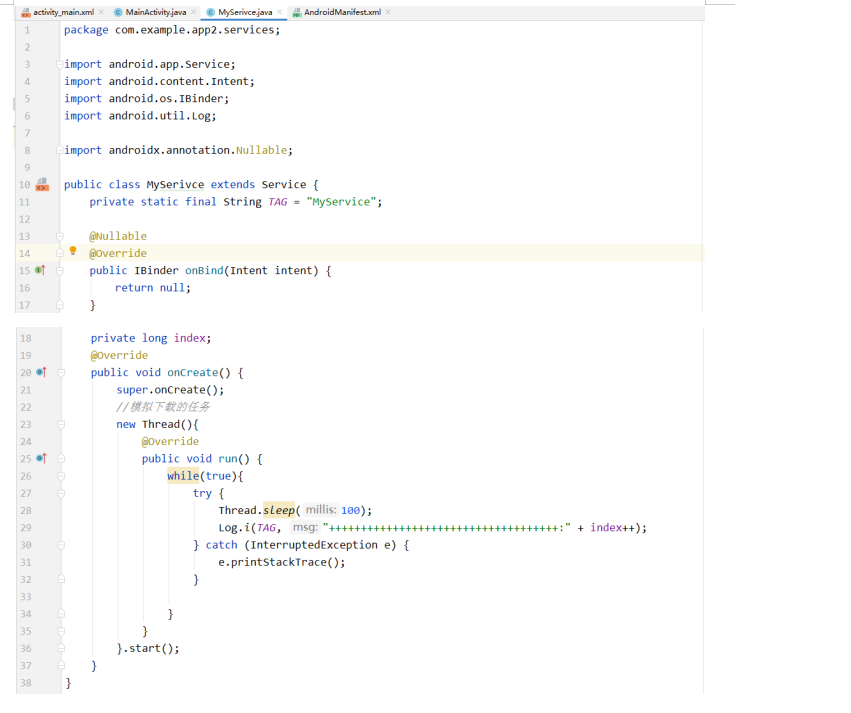Click the value 100 in Thread.sleep
The width and height of the screenshot is (851, 713).
point(350,510)
